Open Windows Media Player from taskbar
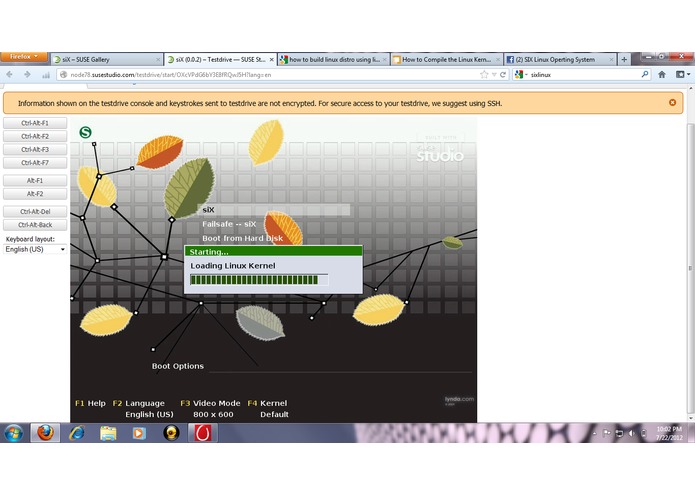This screenshot has height=494, width=695. tap(139, 433)
